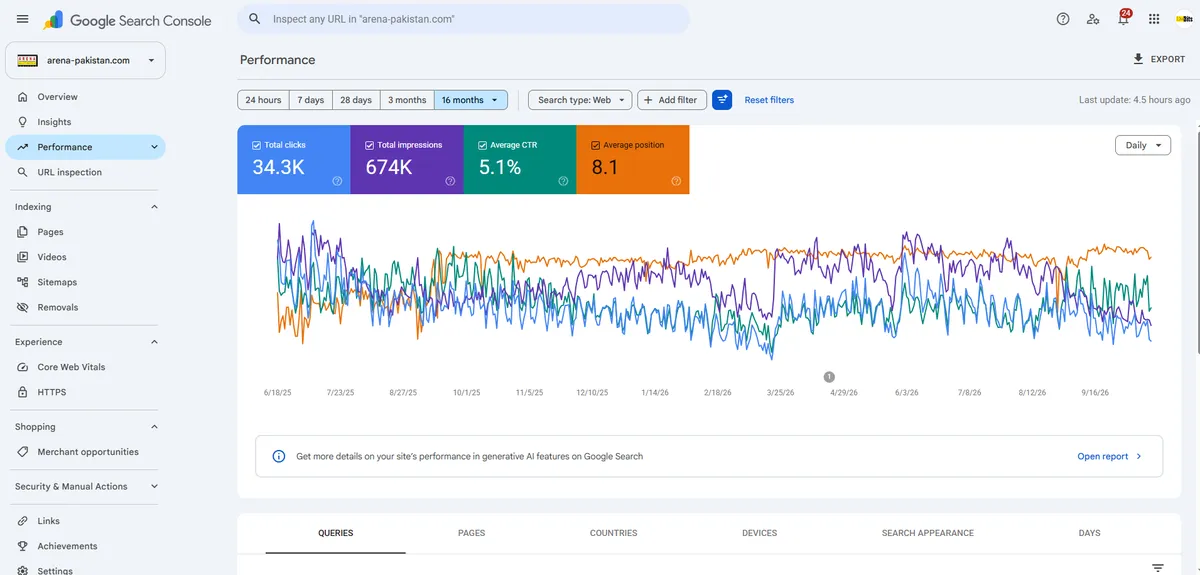
Task: Click the Merchant opportunities tag icon
Action: [23, 452]
